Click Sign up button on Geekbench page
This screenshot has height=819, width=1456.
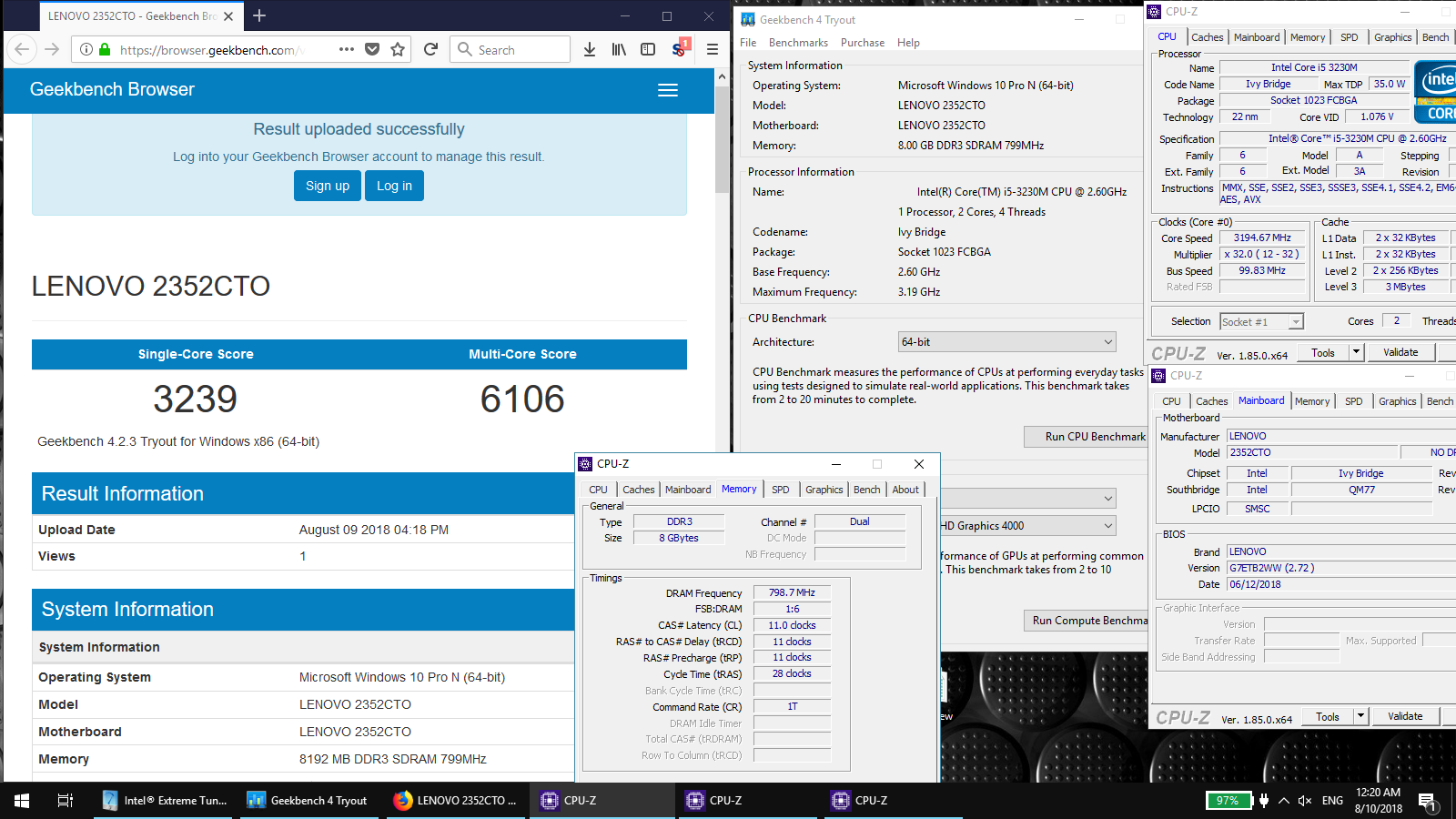click(x=328, y=186)
